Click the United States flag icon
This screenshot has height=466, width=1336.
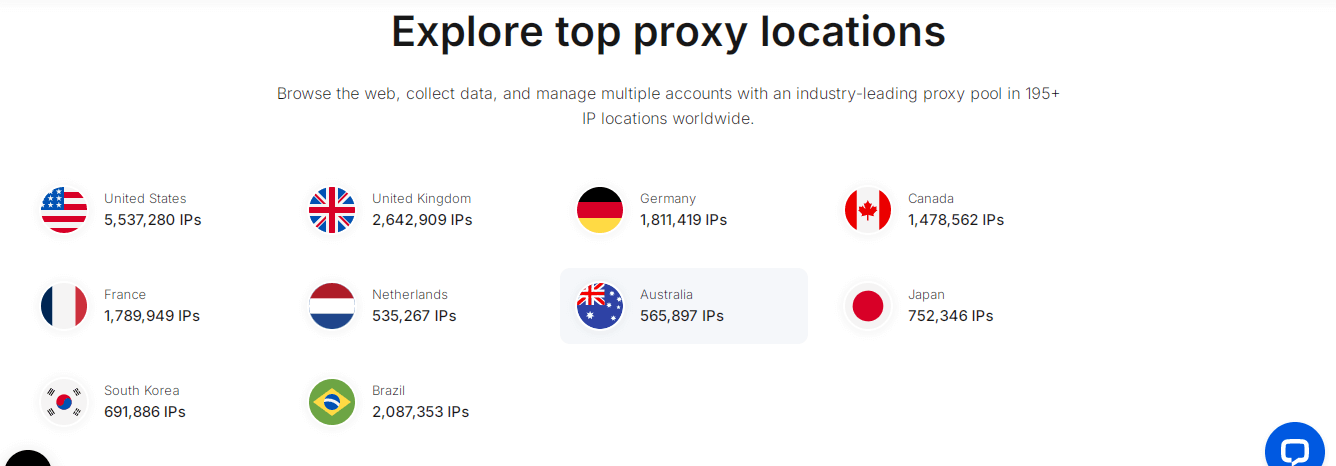point(64,210)
